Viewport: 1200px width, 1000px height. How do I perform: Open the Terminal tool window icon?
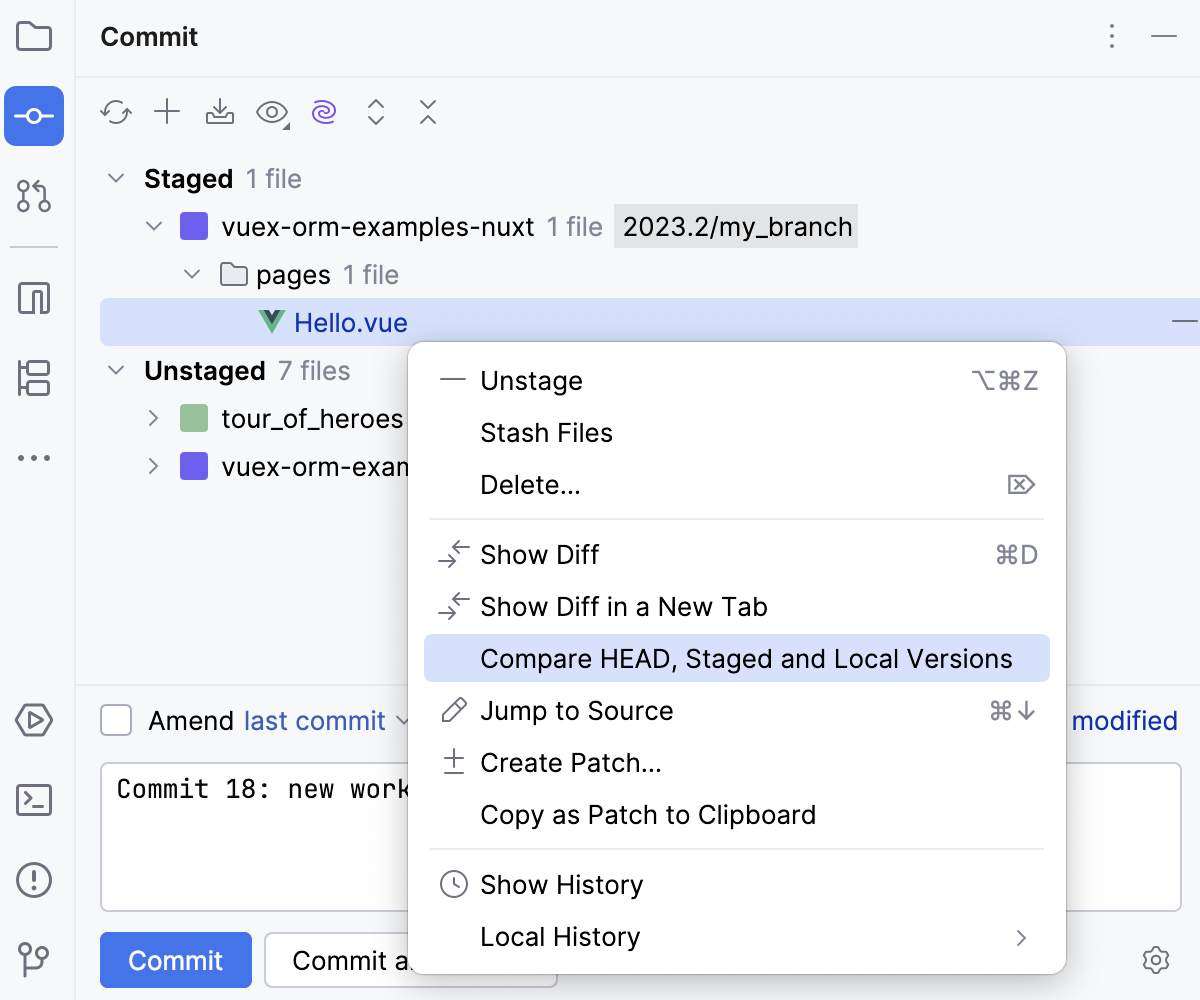(34, 800)
